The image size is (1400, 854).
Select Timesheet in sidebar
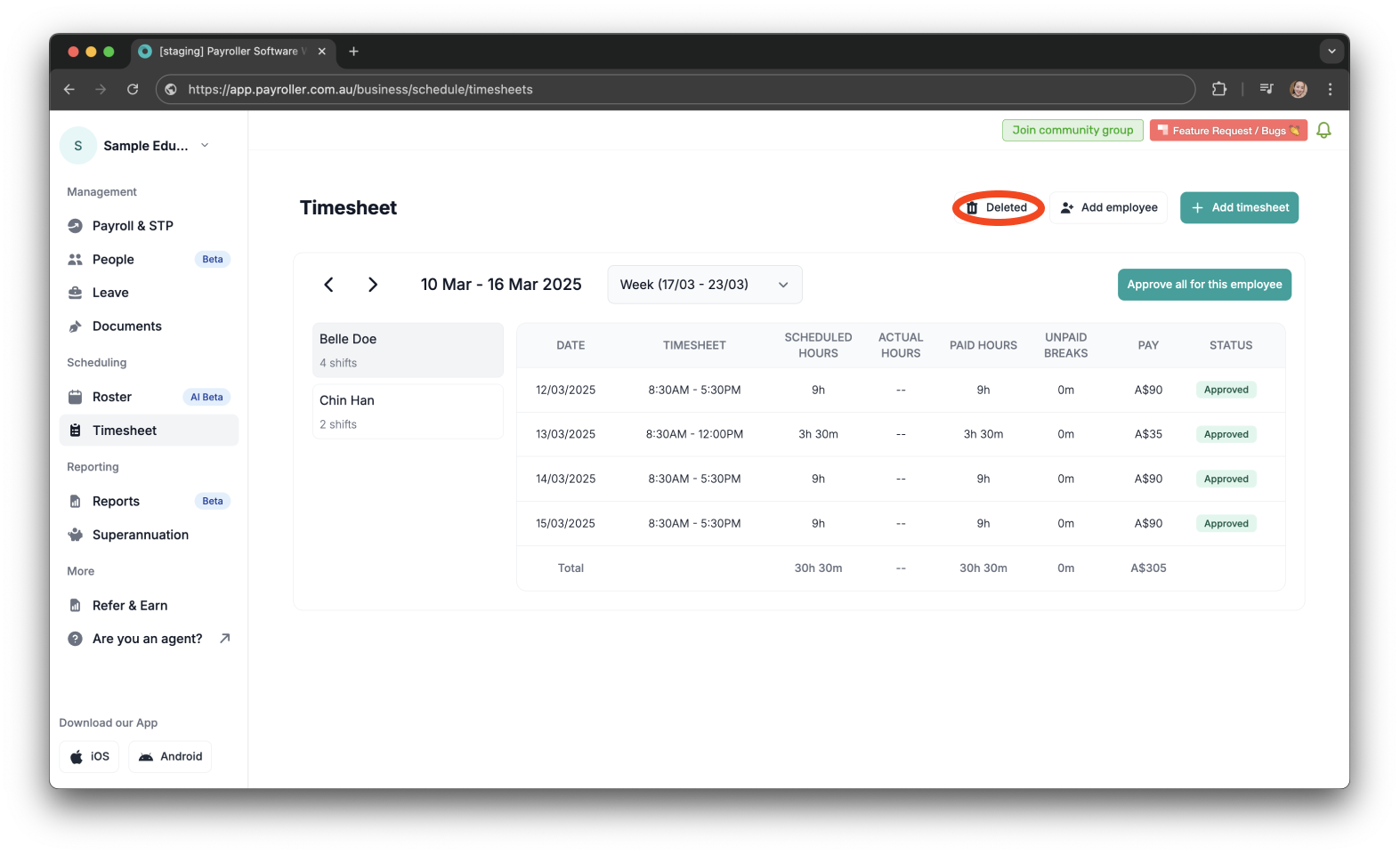pos(149,431)
